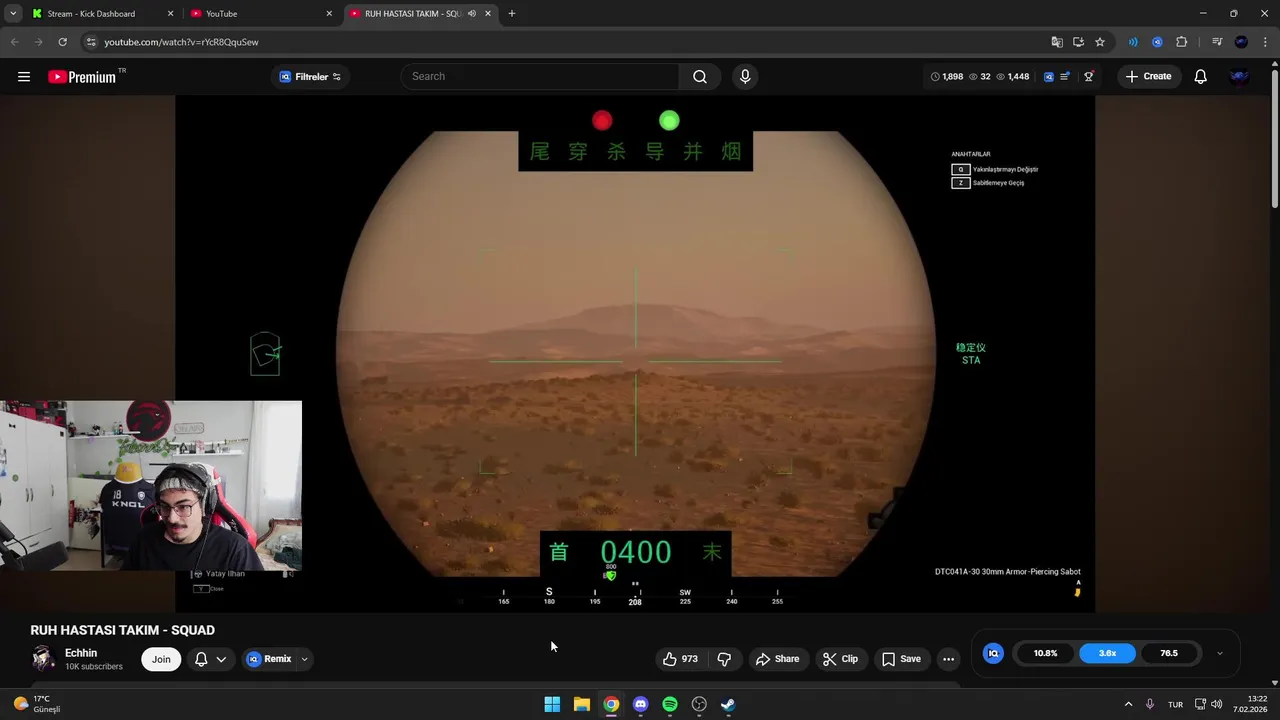1280x720 pixels.
Task: Open the trophy icon in stats bar
Action: (x=1089, y=77)
